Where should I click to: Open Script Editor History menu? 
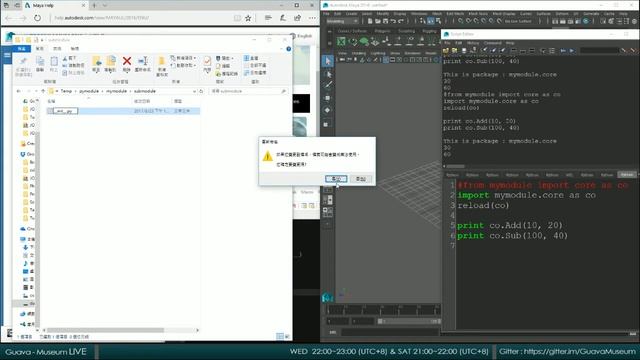(x=473, y=43)
